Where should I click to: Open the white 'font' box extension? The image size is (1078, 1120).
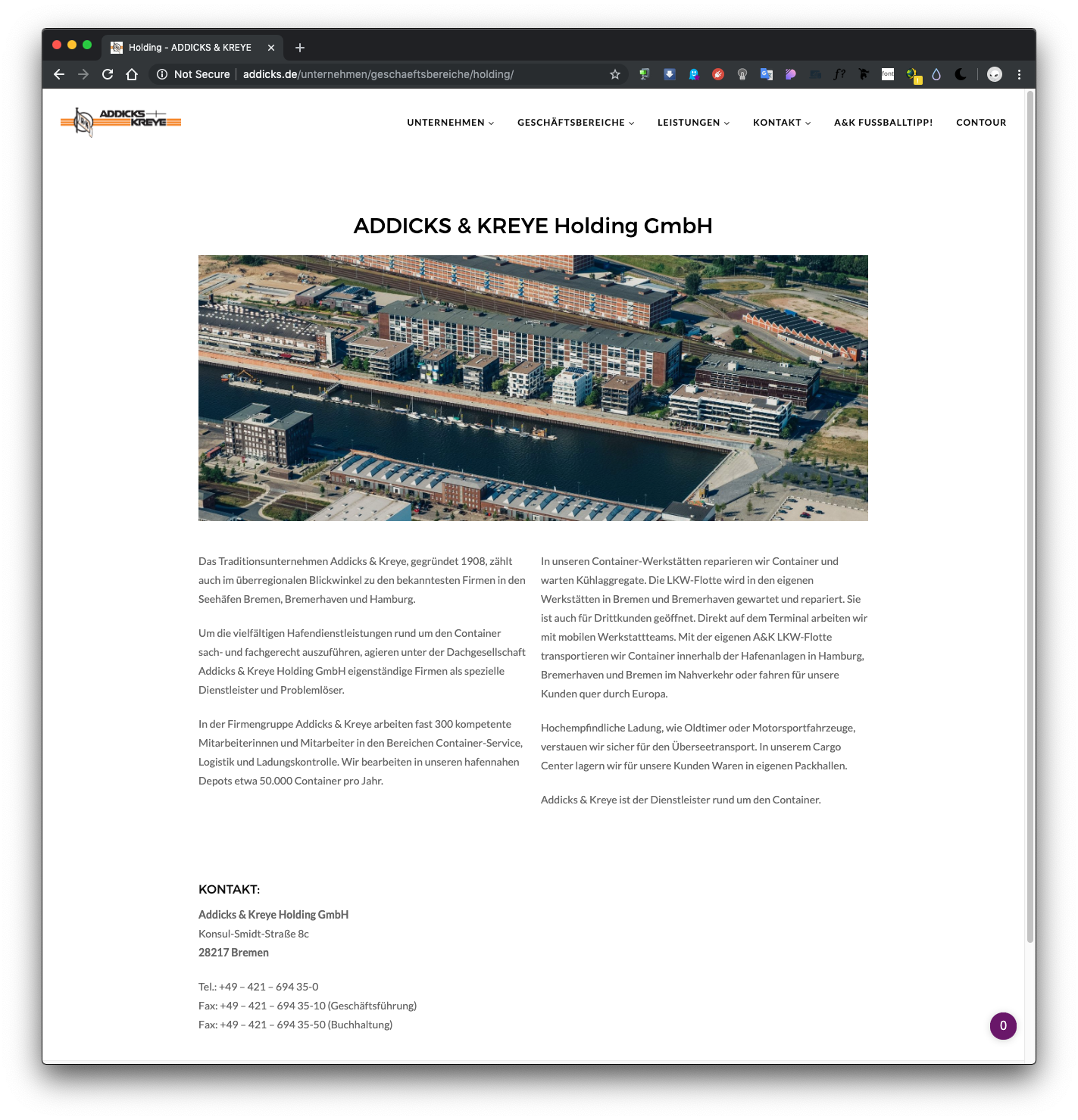click(888, 74)
